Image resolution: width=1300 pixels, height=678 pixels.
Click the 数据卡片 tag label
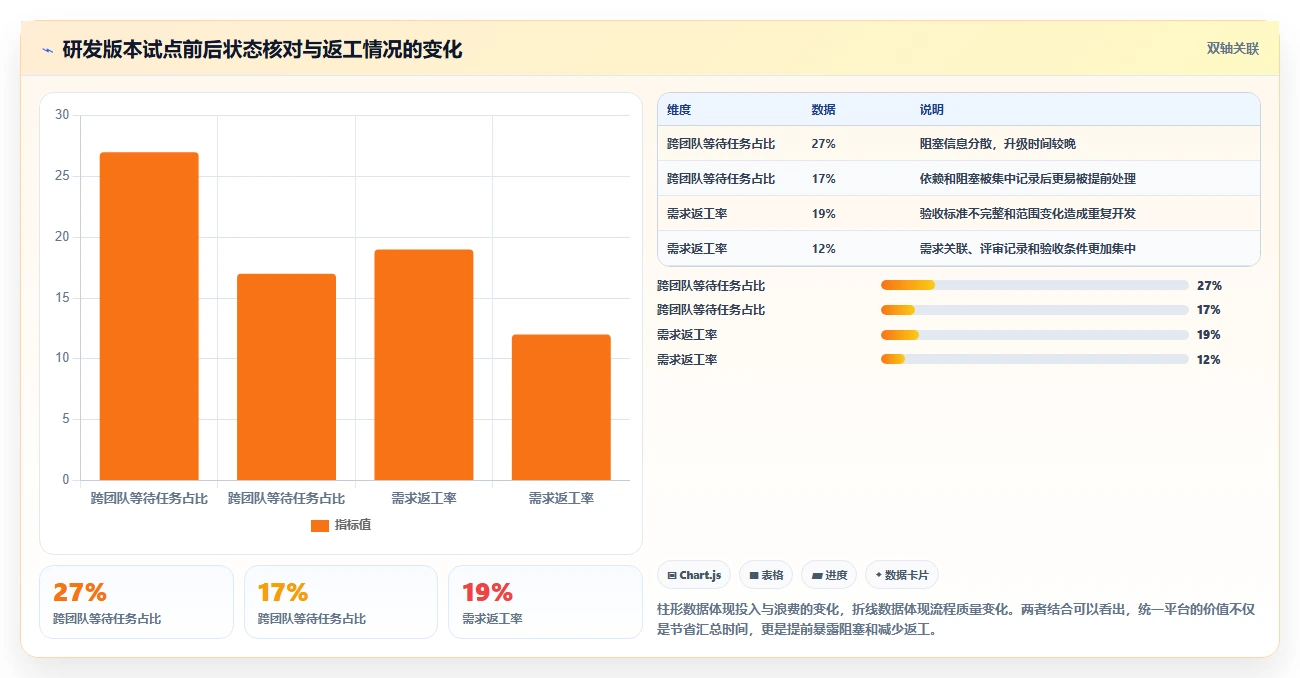point(907,576)
